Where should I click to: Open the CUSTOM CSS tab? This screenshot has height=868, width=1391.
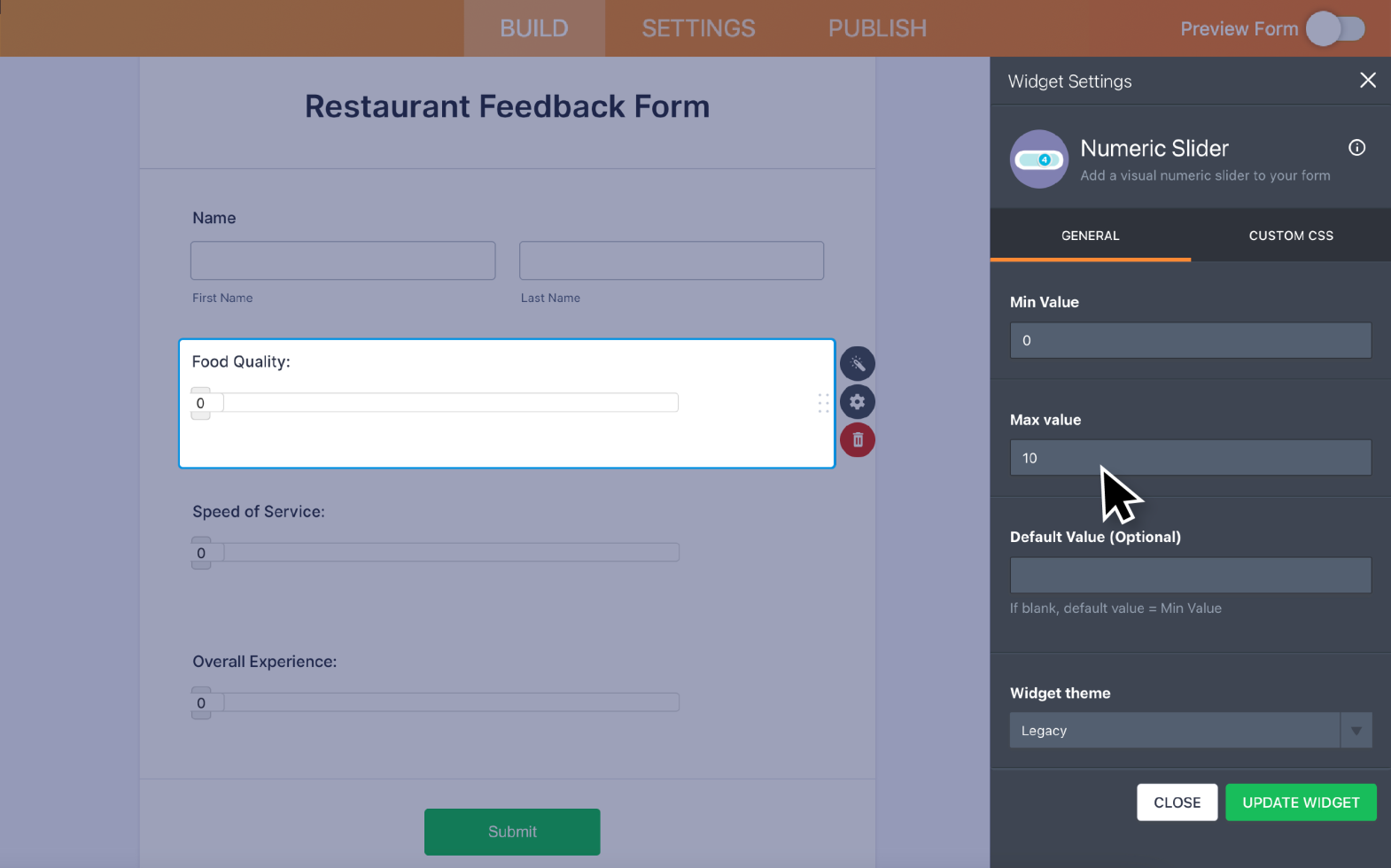pyautogui.click(x=1290, y=236)
